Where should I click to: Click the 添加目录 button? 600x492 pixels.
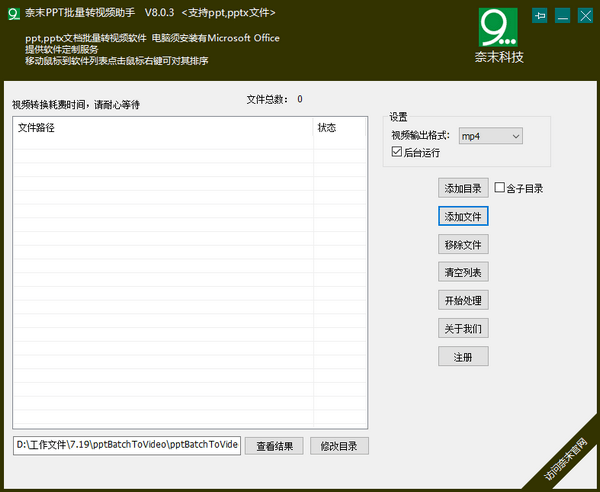click(x=463, y=188)
